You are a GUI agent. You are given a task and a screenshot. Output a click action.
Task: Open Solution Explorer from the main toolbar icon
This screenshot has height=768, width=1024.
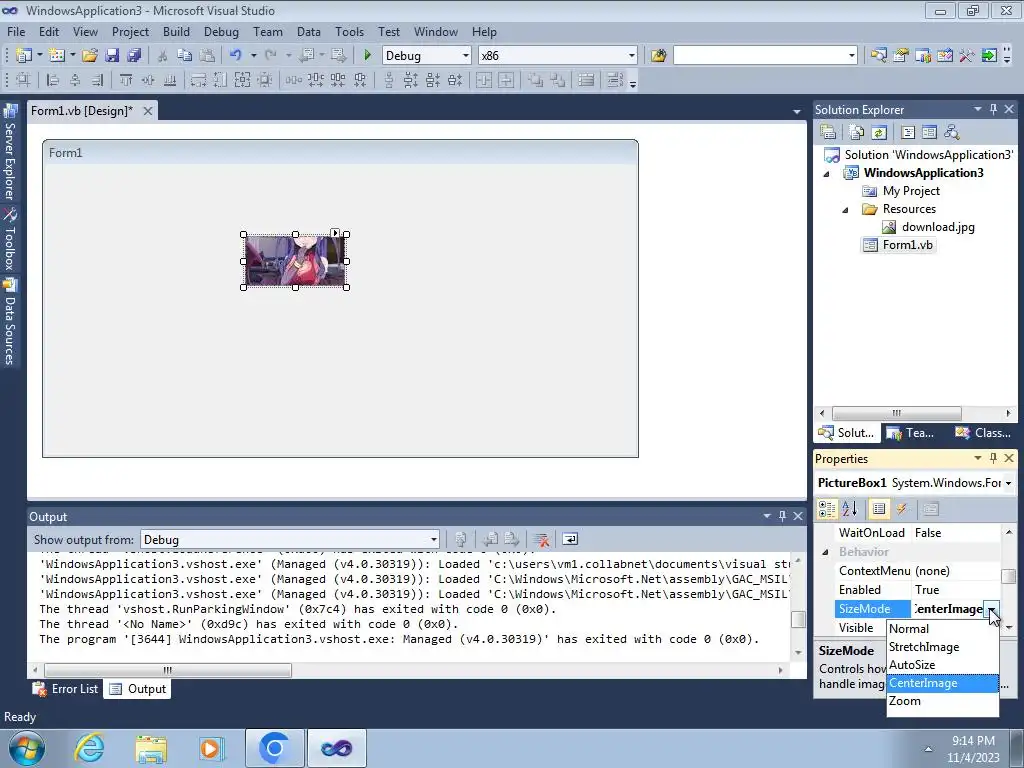[x=878, y=56]
